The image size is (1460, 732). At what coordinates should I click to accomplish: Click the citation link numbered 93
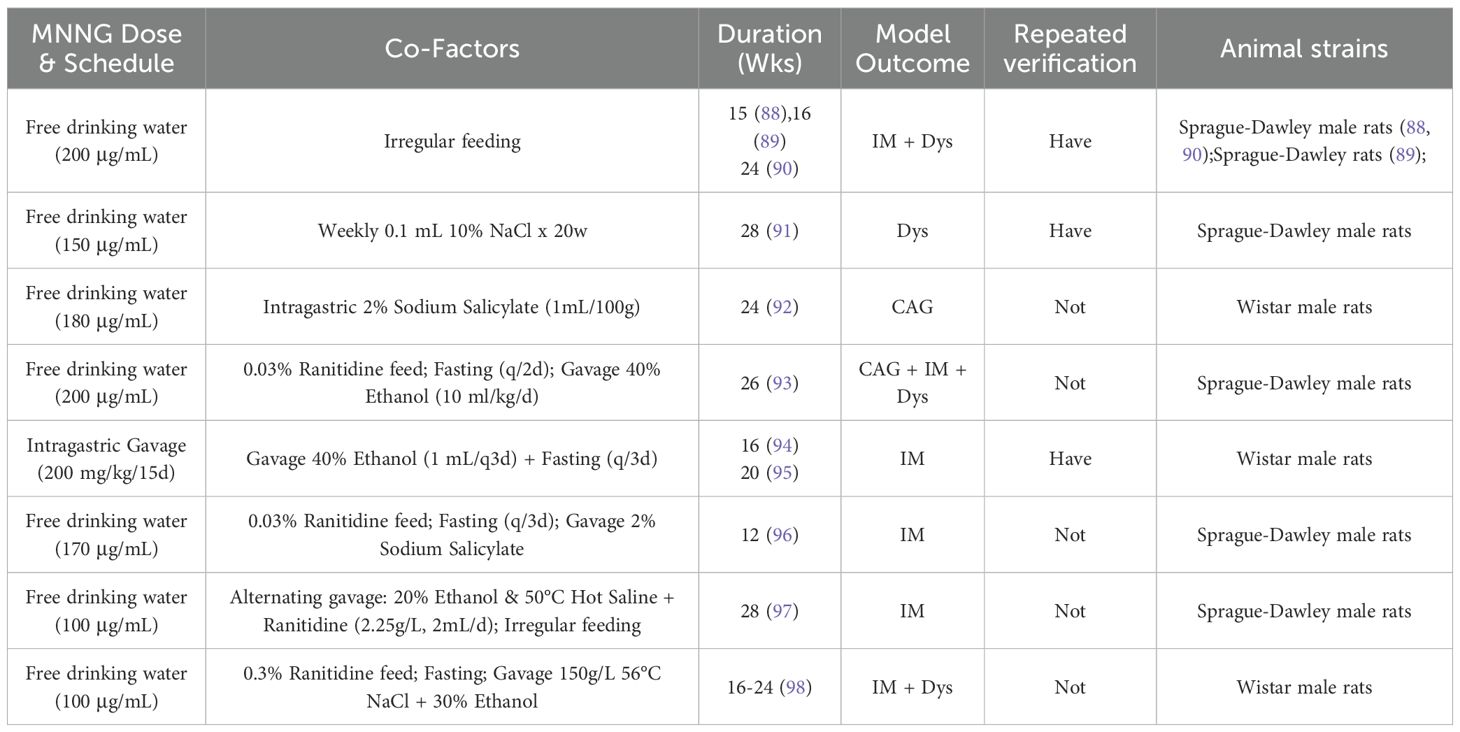tap(782, 383)
